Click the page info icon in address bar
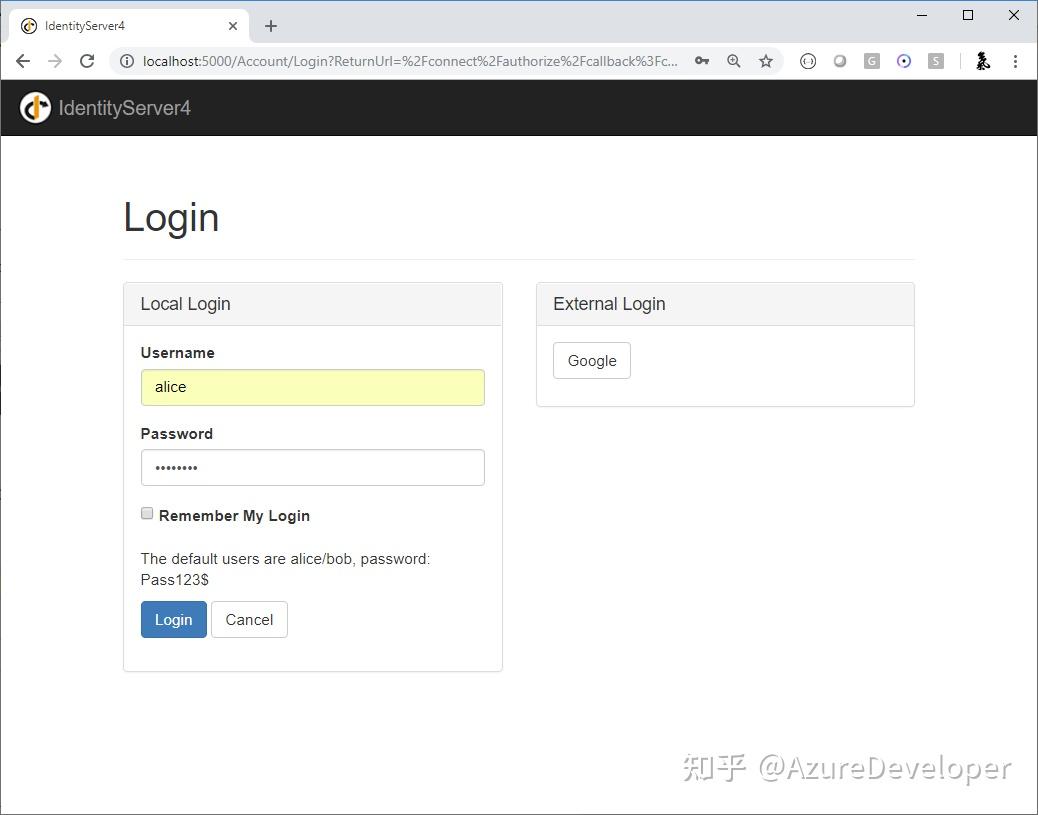Viewport: 1038px width, 815px height. (x=126, y=61)
